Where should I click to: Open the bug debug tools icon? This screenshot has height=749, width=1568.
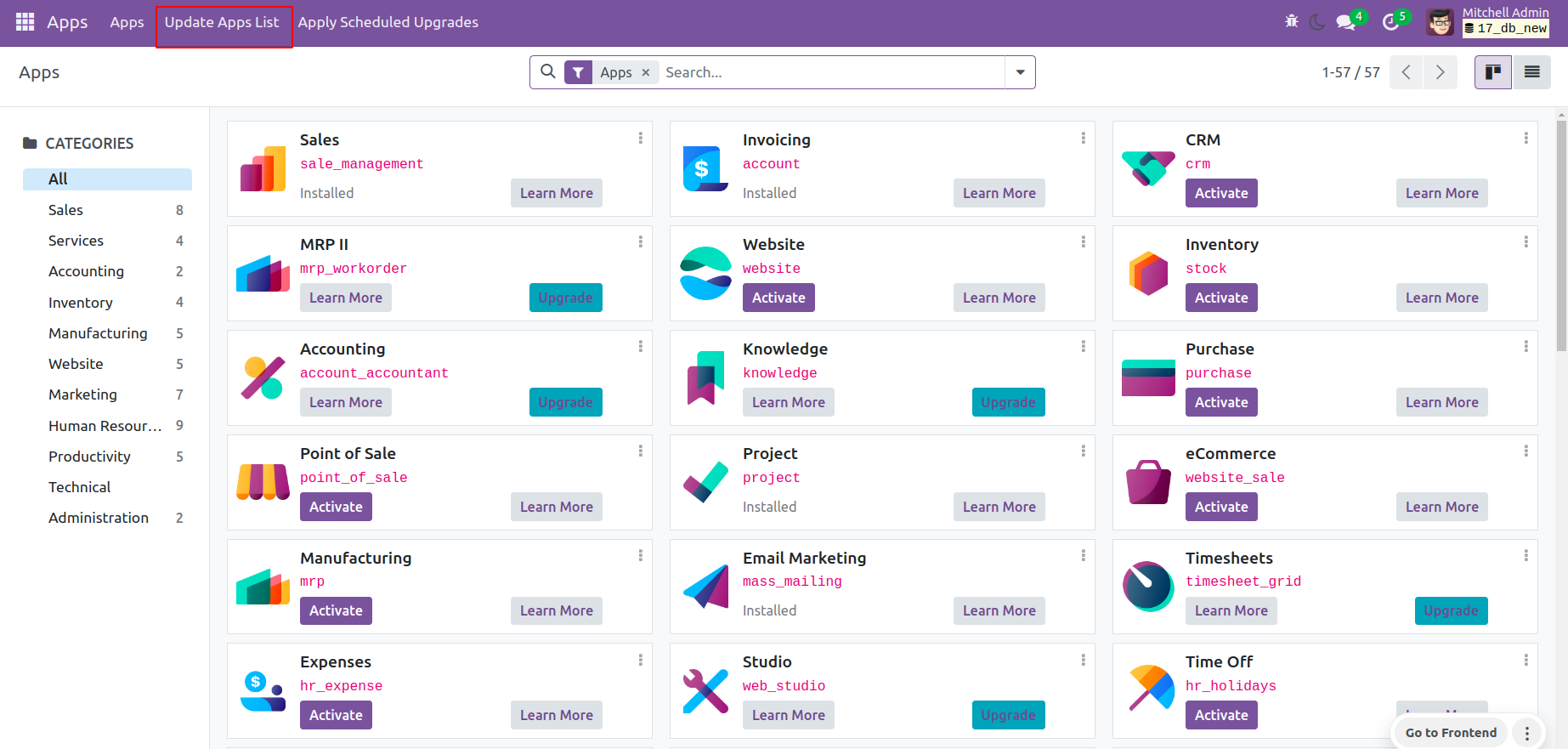[1292, 22]
